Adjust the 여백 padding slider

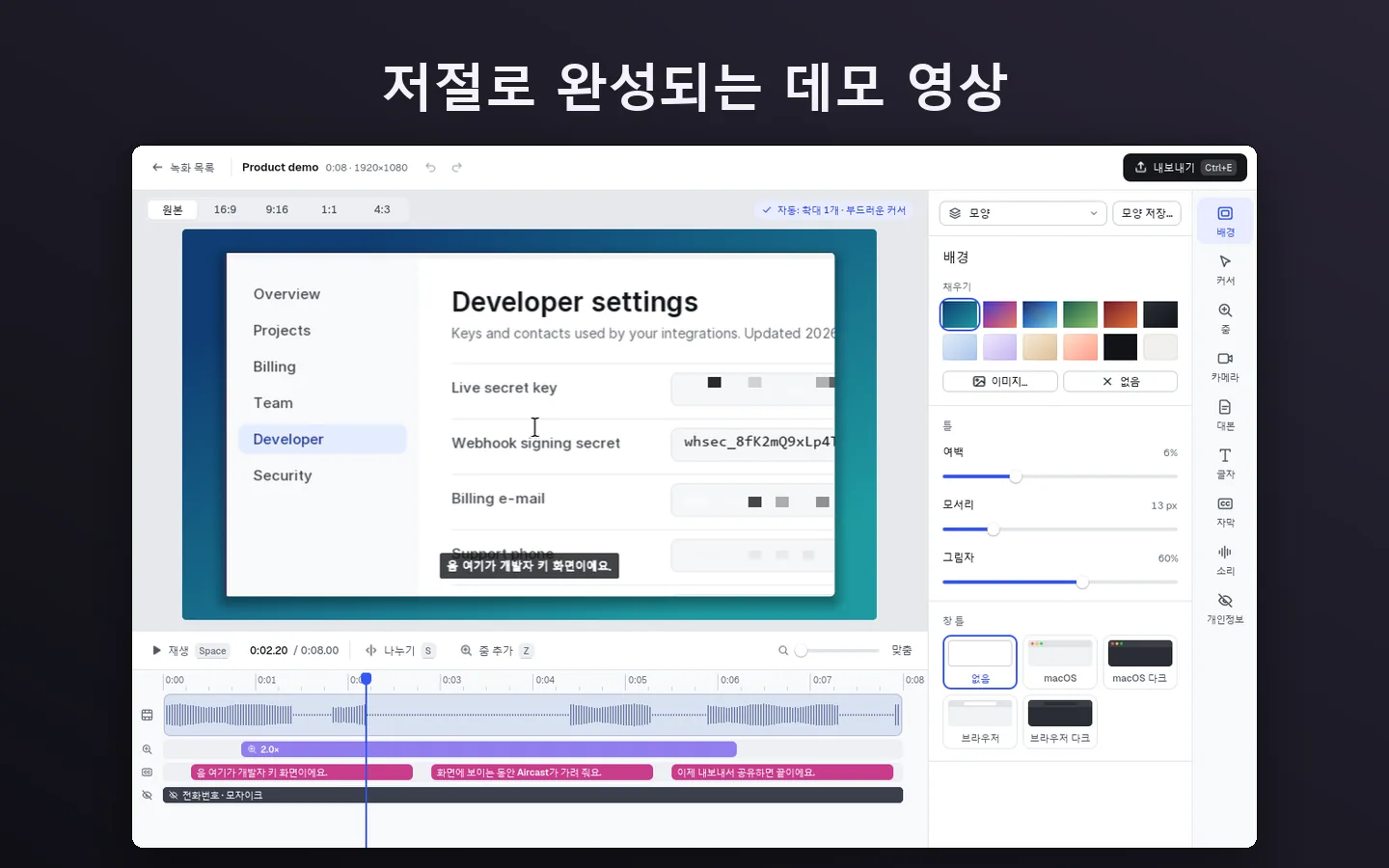tap(1060, 476)
